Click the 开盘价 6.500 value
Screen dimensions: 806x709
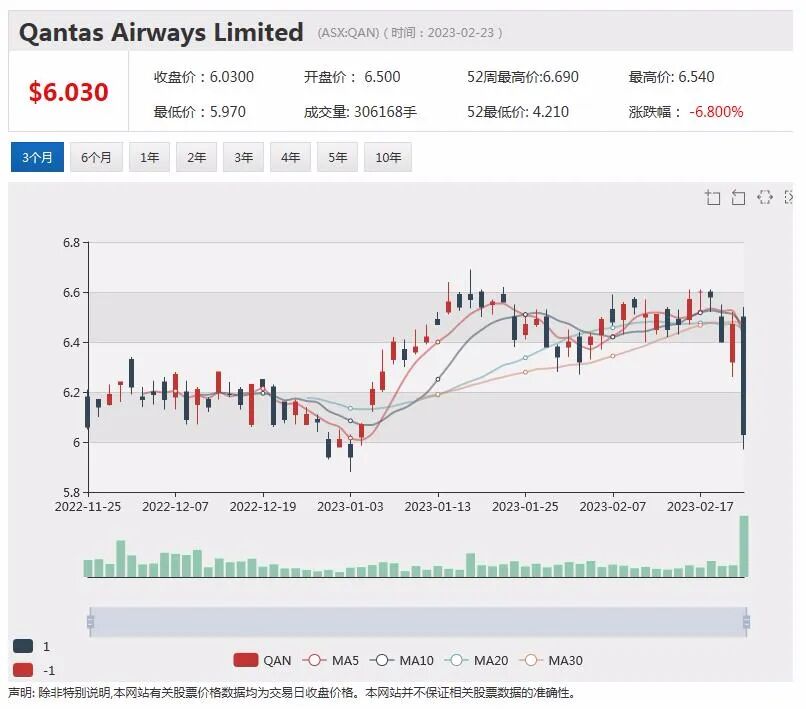(x=352, y=77)
